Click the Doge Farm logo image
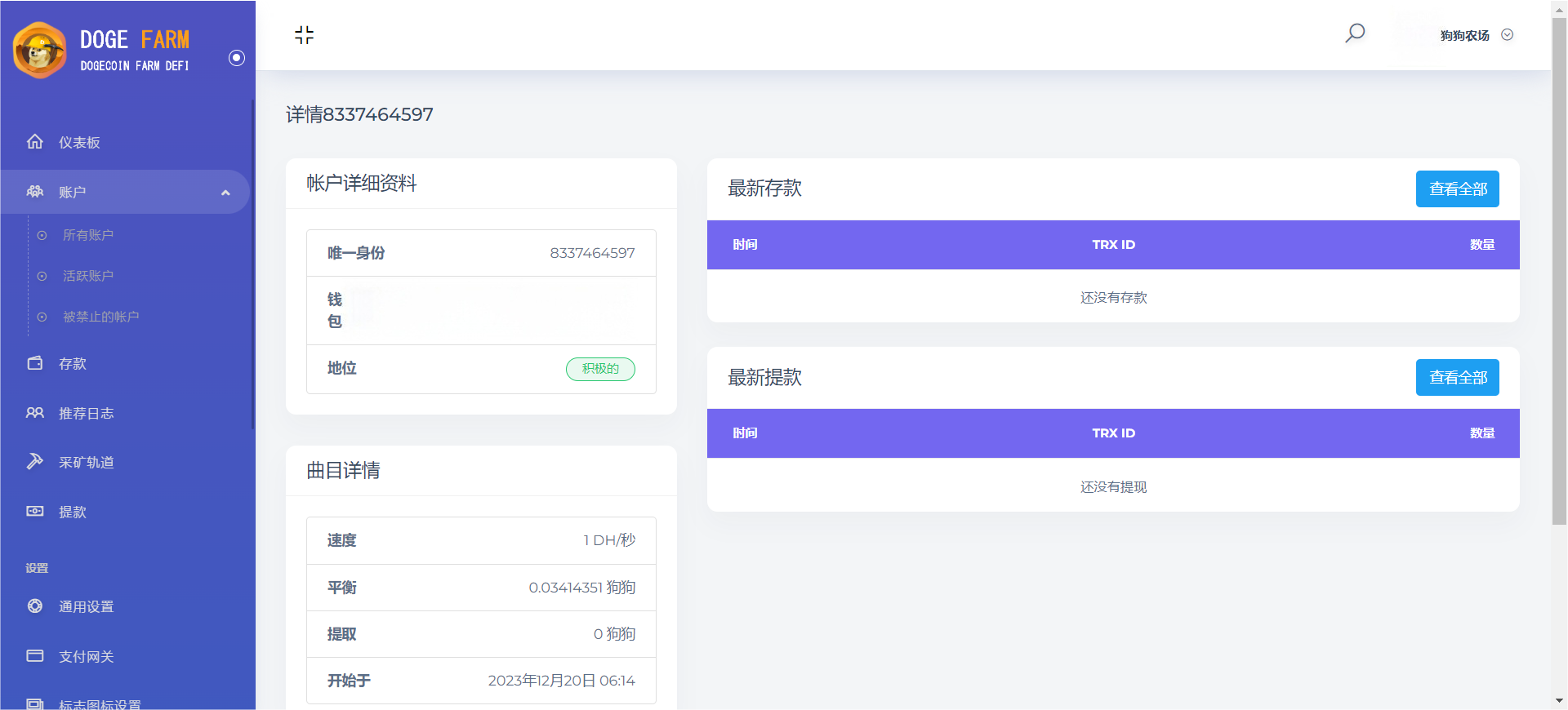Screen dimensions: 1568x710 coord(40,51)
